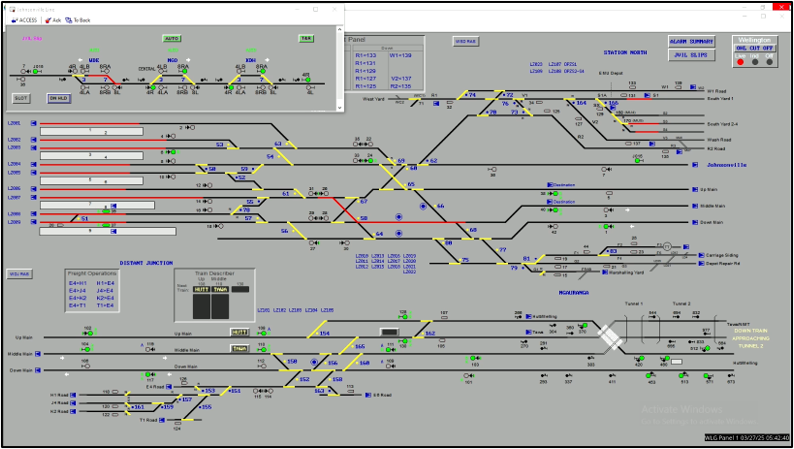This screenshot has height=449, width=794.
Task: Click the scroll down arrow in Johnsonville window
Action: pos(340,107)
